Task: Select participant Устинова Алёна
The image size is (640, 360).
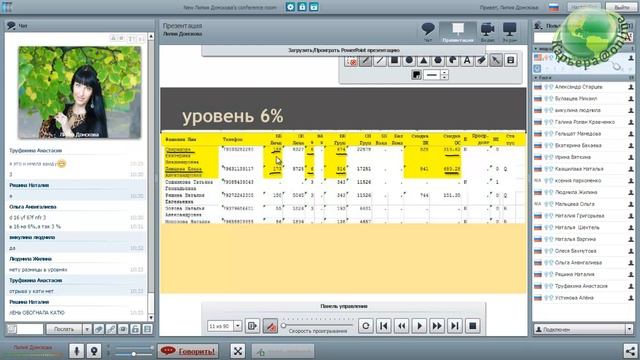Action: [584, 298]
